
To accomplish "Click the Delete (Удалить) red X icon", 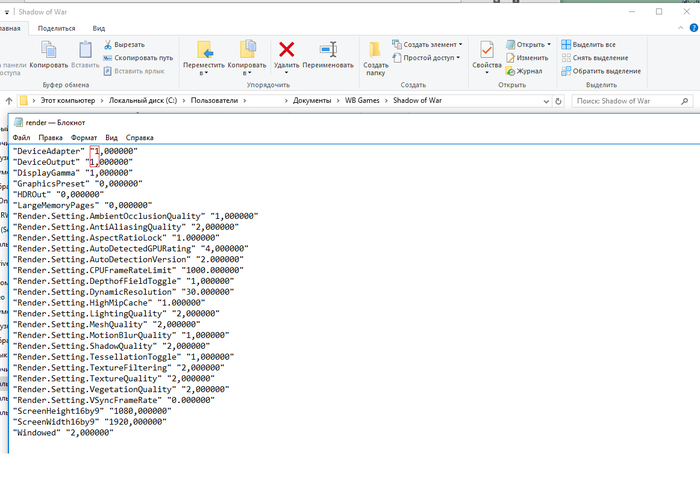I will coord(287,50).
